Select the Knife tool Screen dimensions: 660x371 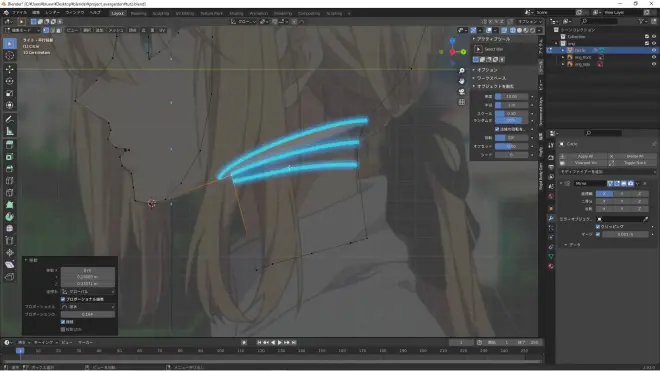pyautogui.click(x=10, y=193)
